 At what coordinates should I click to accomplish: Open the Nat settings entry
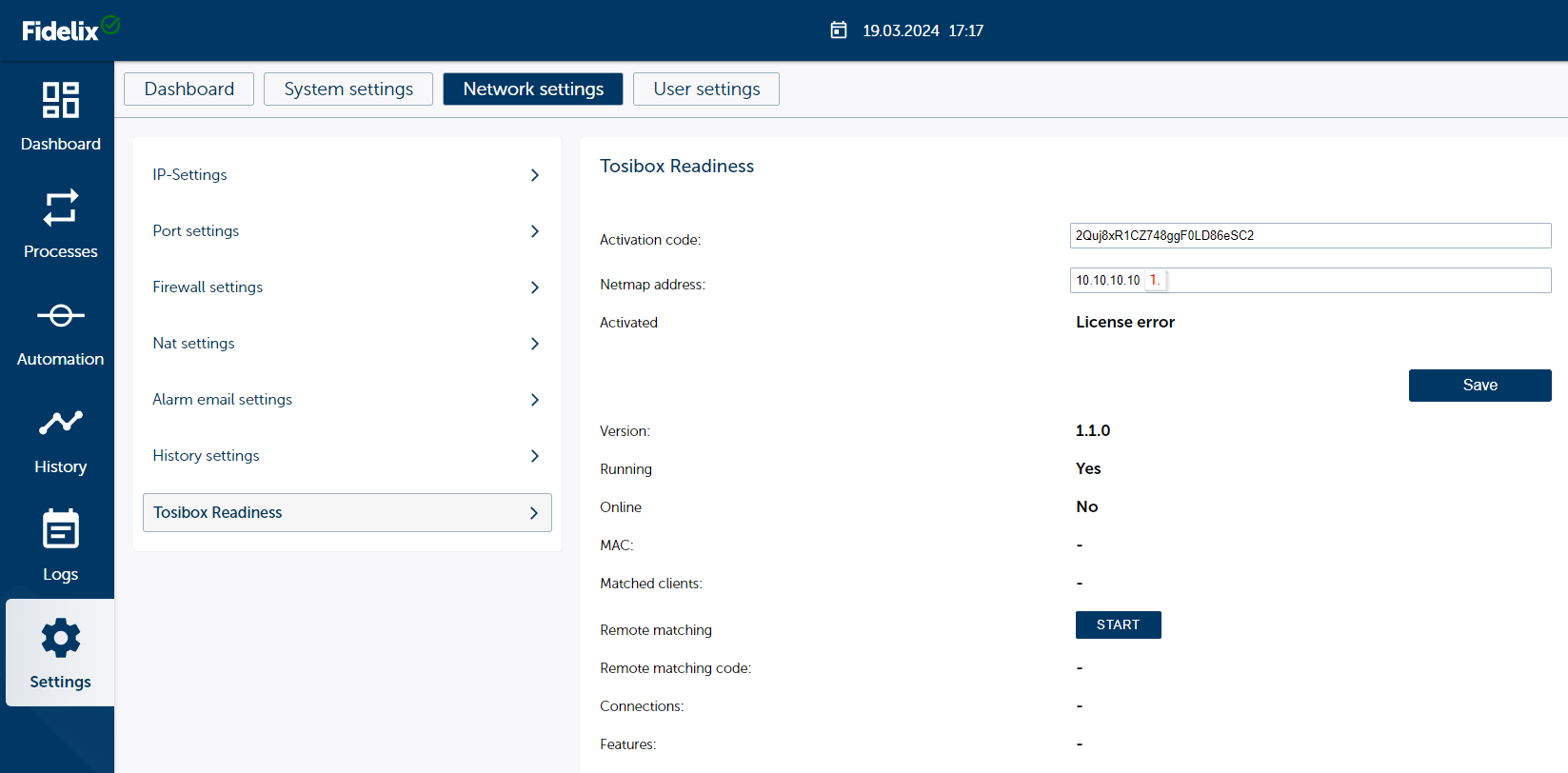347,344
